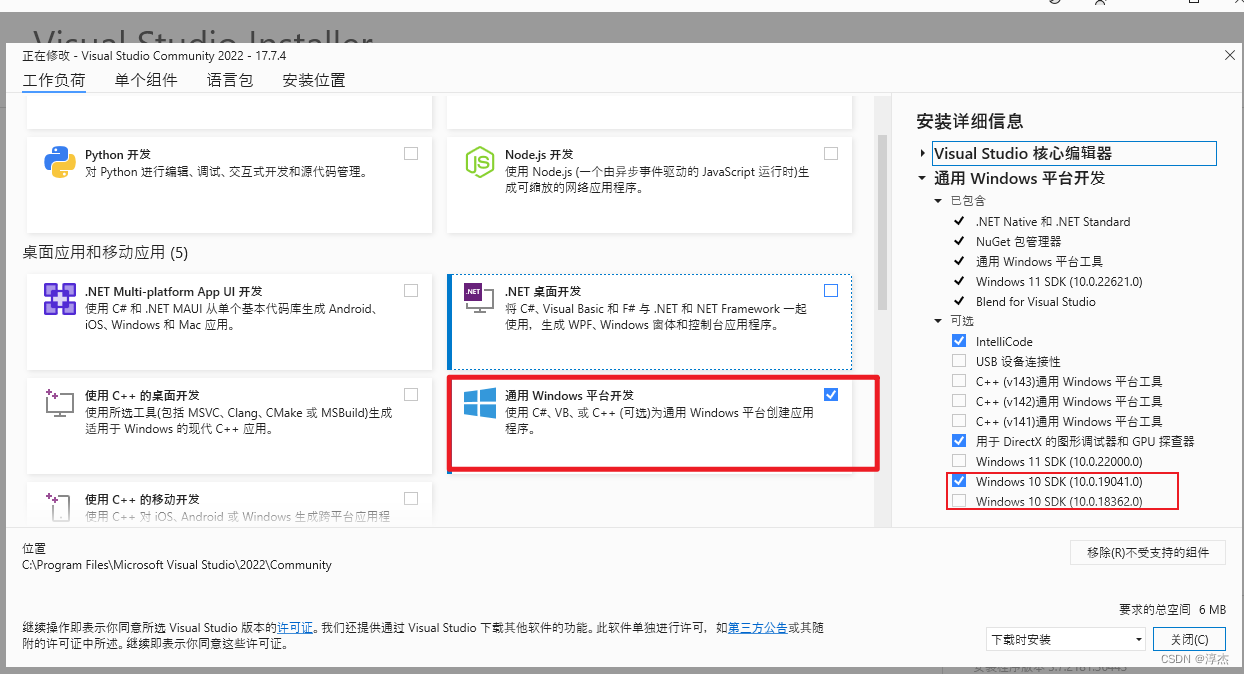Click the C++ mobile development icon

click(60, 506)
